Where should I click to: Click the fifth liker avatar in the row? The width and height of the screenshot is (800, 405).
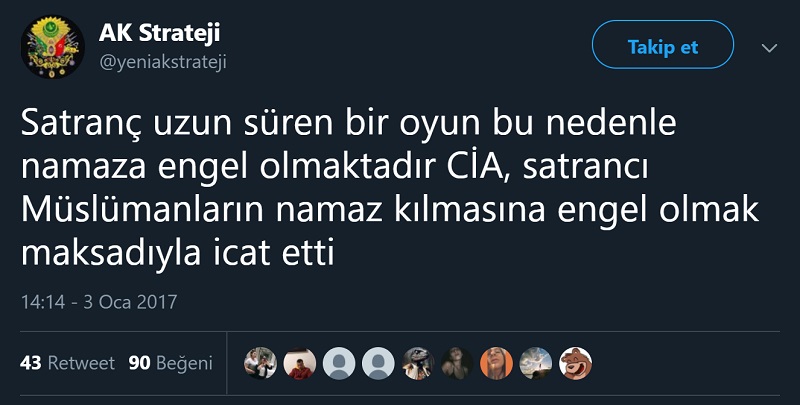pos(417,362)
